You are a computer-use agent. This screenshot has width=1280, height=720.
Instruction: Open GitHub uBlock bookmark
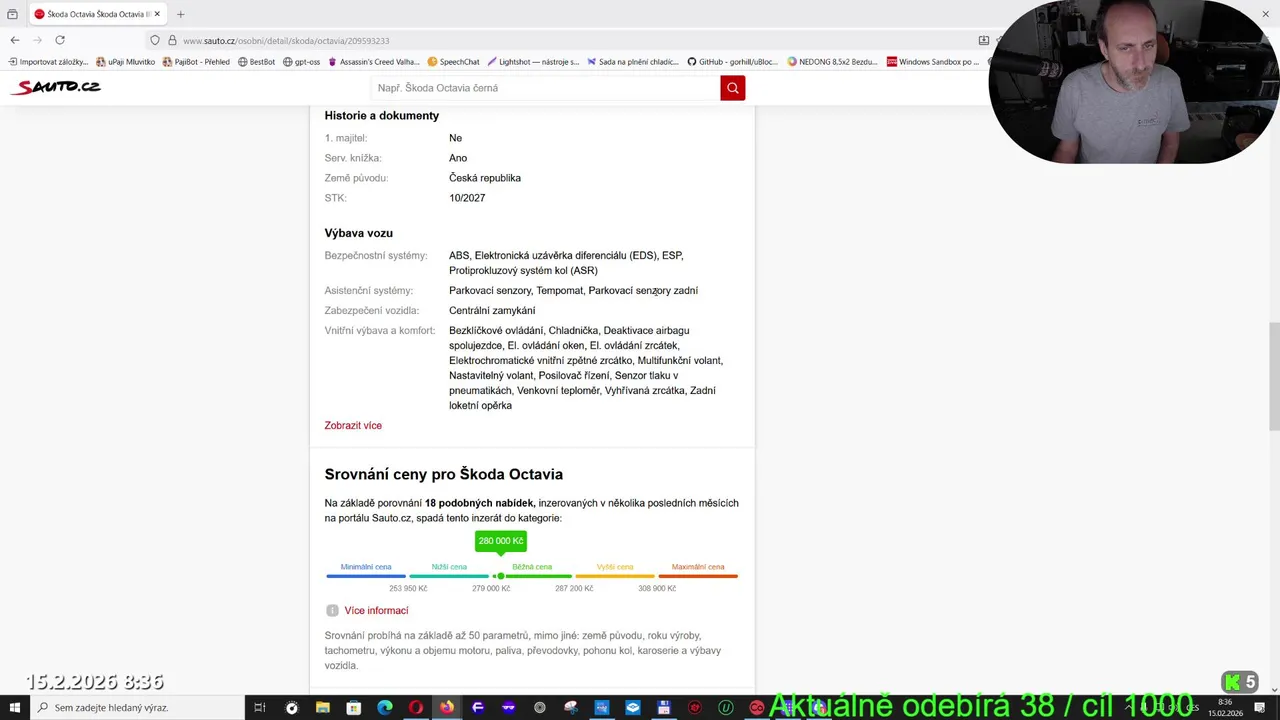[x=731, y=62]
